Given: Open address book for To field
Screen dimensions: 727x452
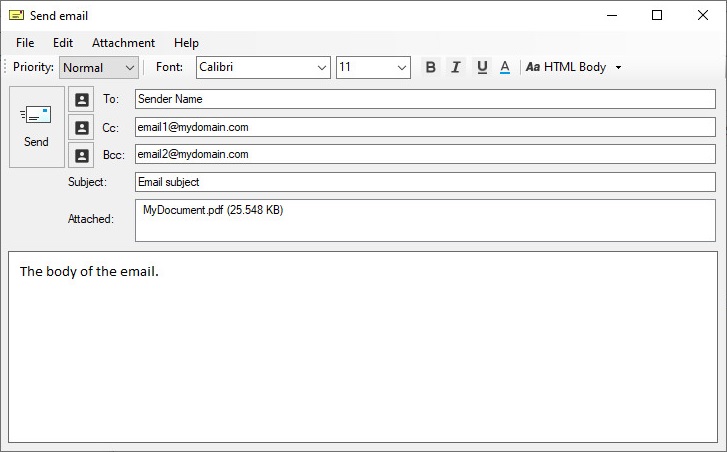Looking at the screenshot, I should tap(82, 100).
